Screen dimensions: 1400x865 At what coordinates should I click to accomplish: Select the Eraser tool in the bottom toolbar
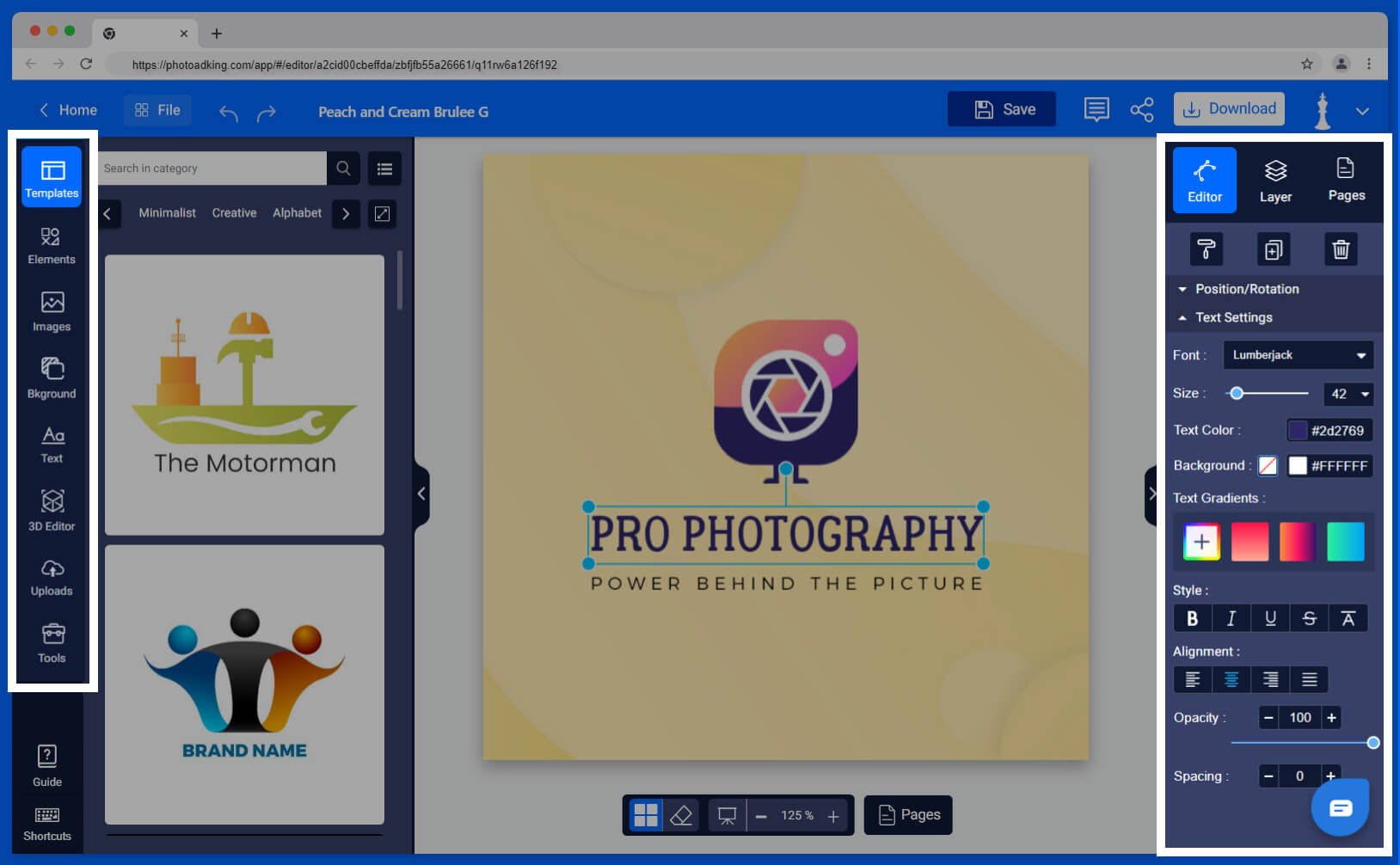[681, 815]
